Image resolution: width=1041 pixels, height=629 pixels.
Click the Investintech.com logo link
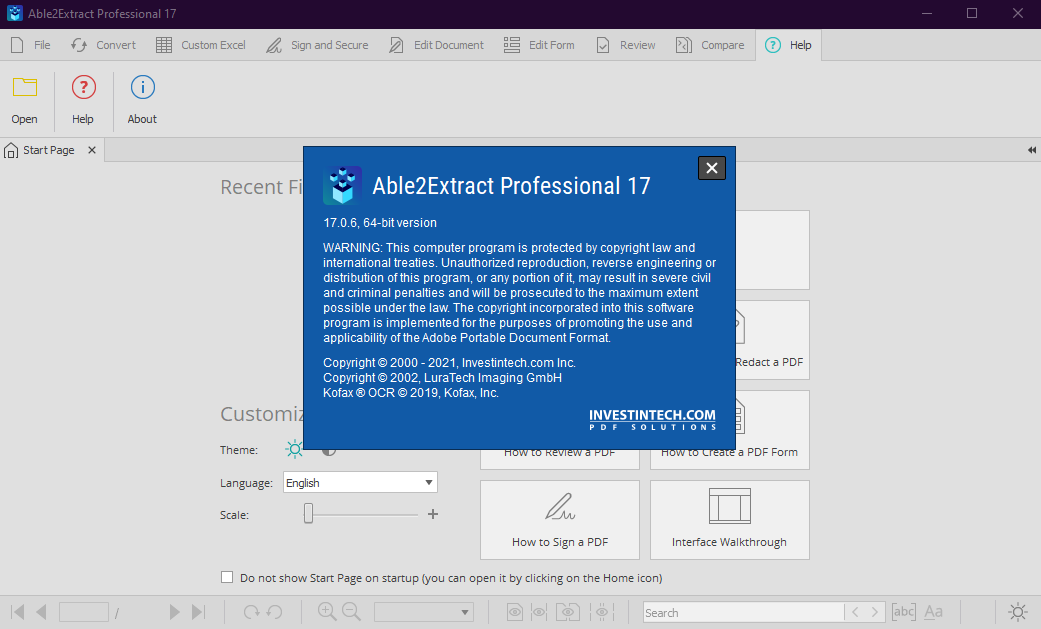(x=652, y=419)
